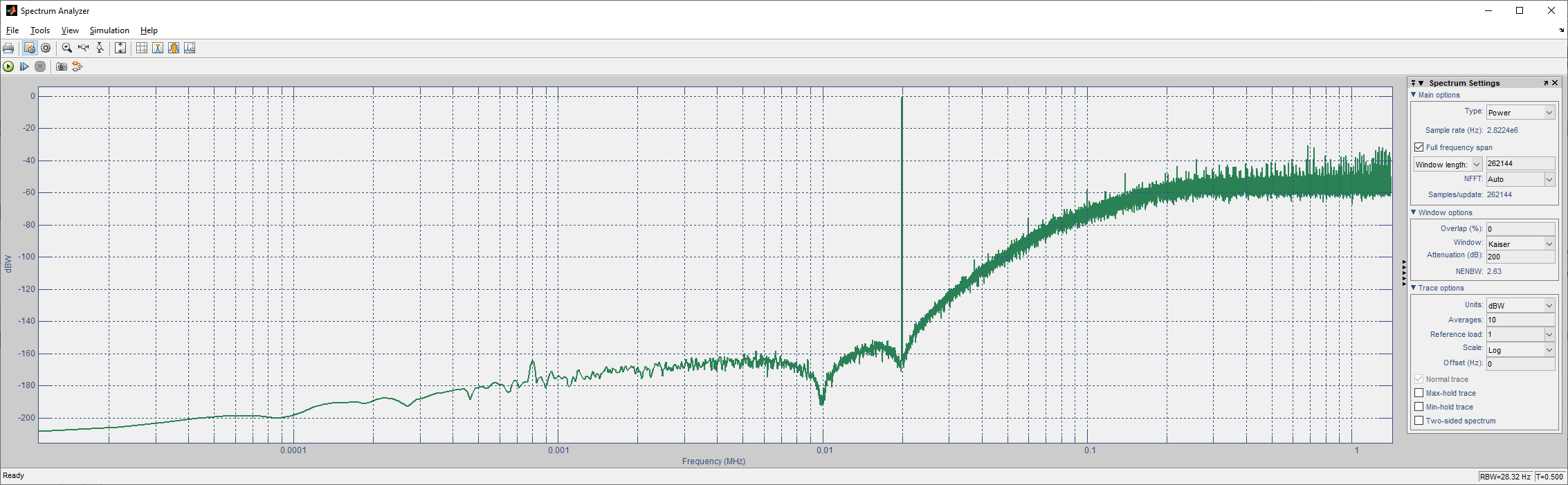Click the Window length field 262144

1520,163
